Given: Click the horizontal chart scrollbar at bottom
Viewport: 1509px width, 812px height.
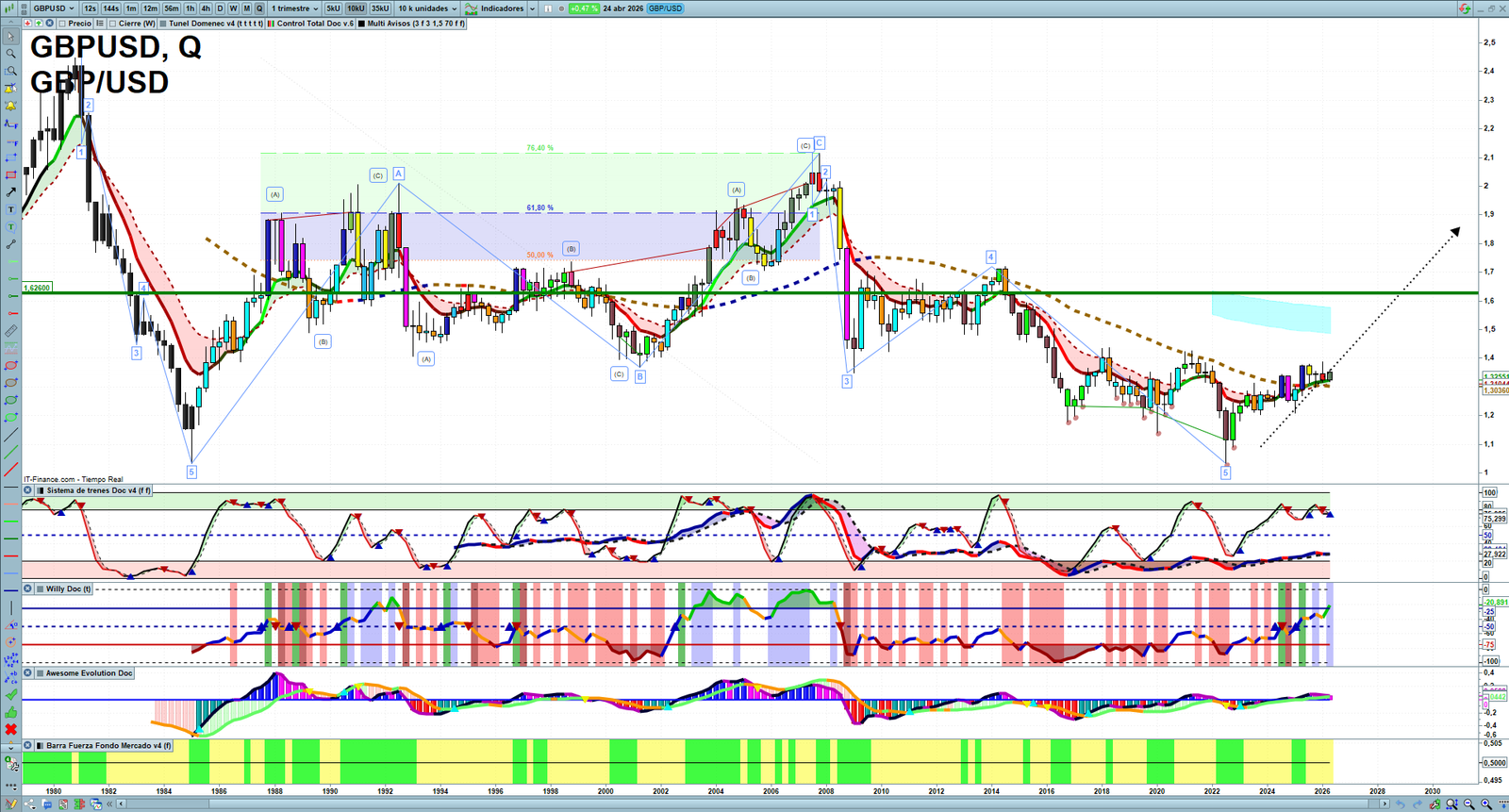Looking at the screenshot, I should [x=754, y=804].
